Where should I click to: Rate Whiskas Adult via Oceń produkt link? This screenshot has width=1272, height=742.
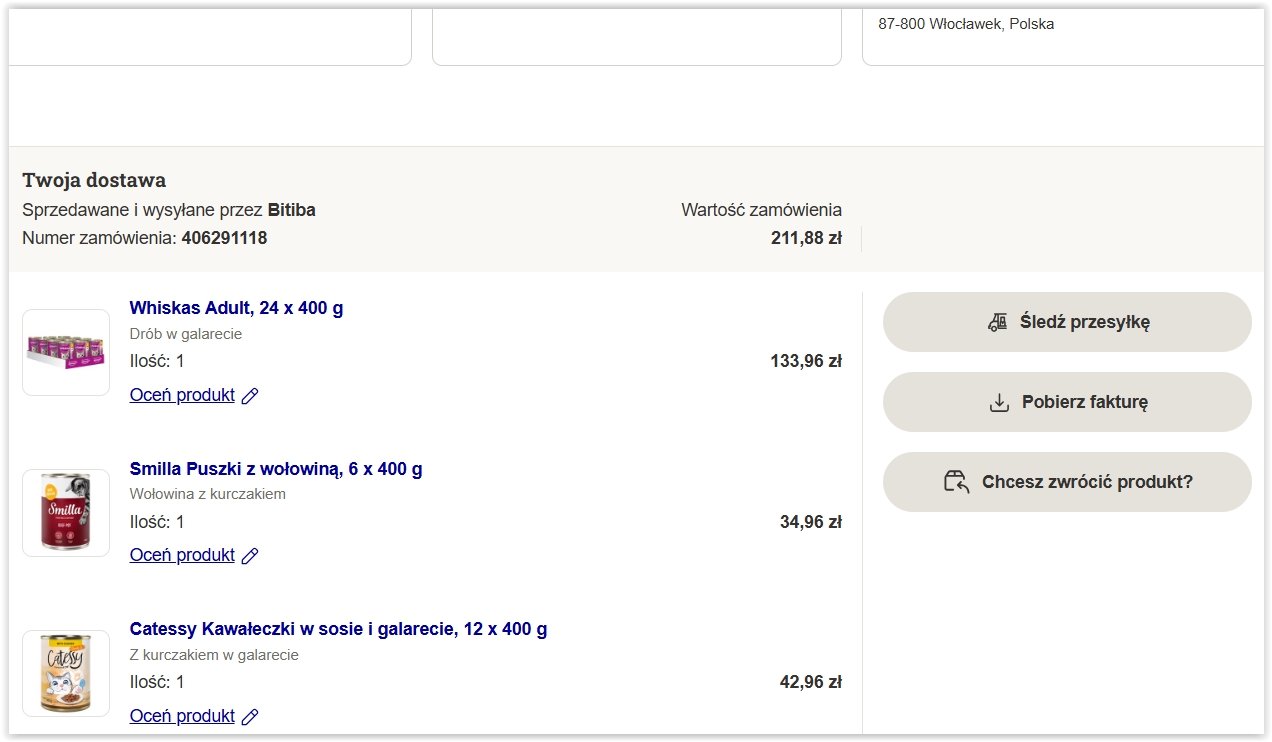[182, 395]
